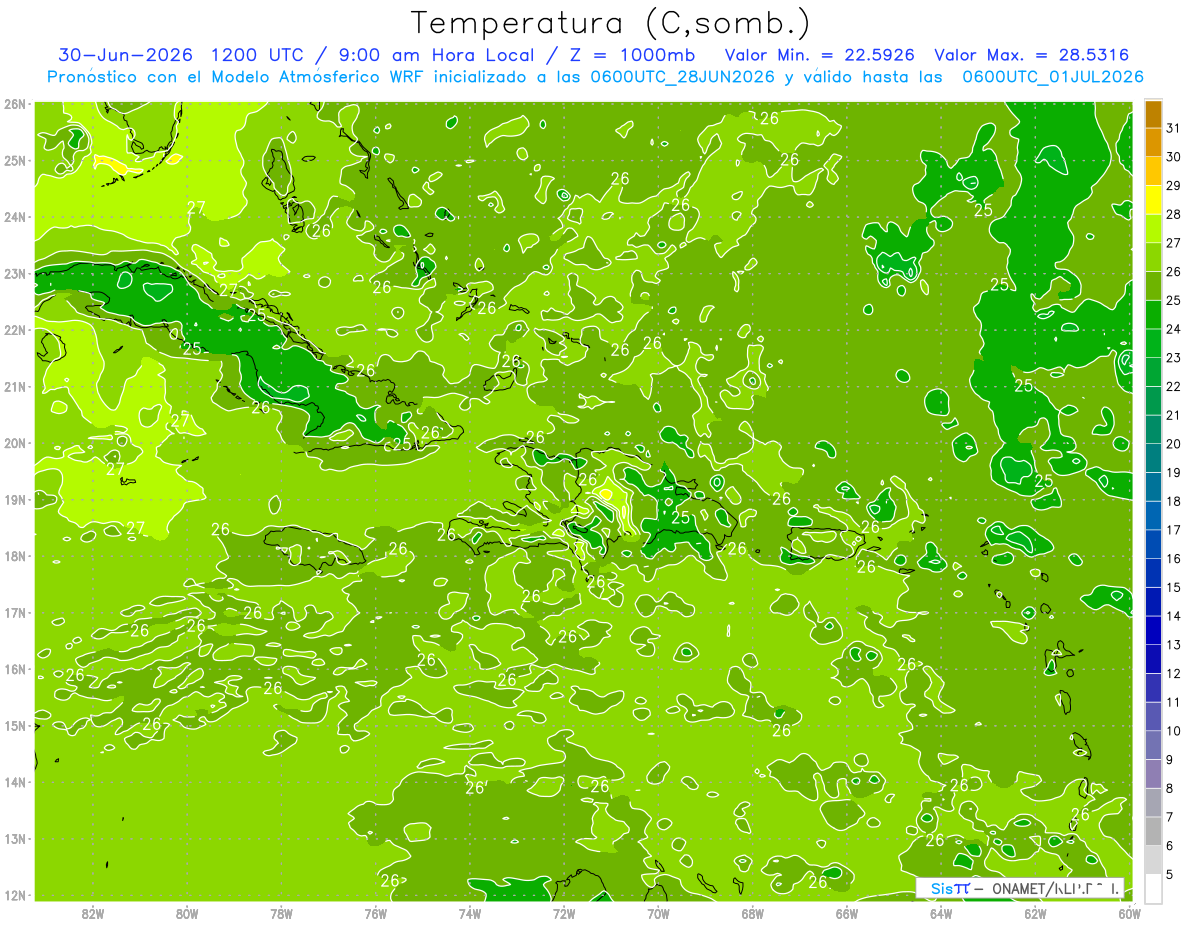Click "Valor Max. = 28.5316" text
This screenshot has width=1200, height=927.
point(1032,55)
